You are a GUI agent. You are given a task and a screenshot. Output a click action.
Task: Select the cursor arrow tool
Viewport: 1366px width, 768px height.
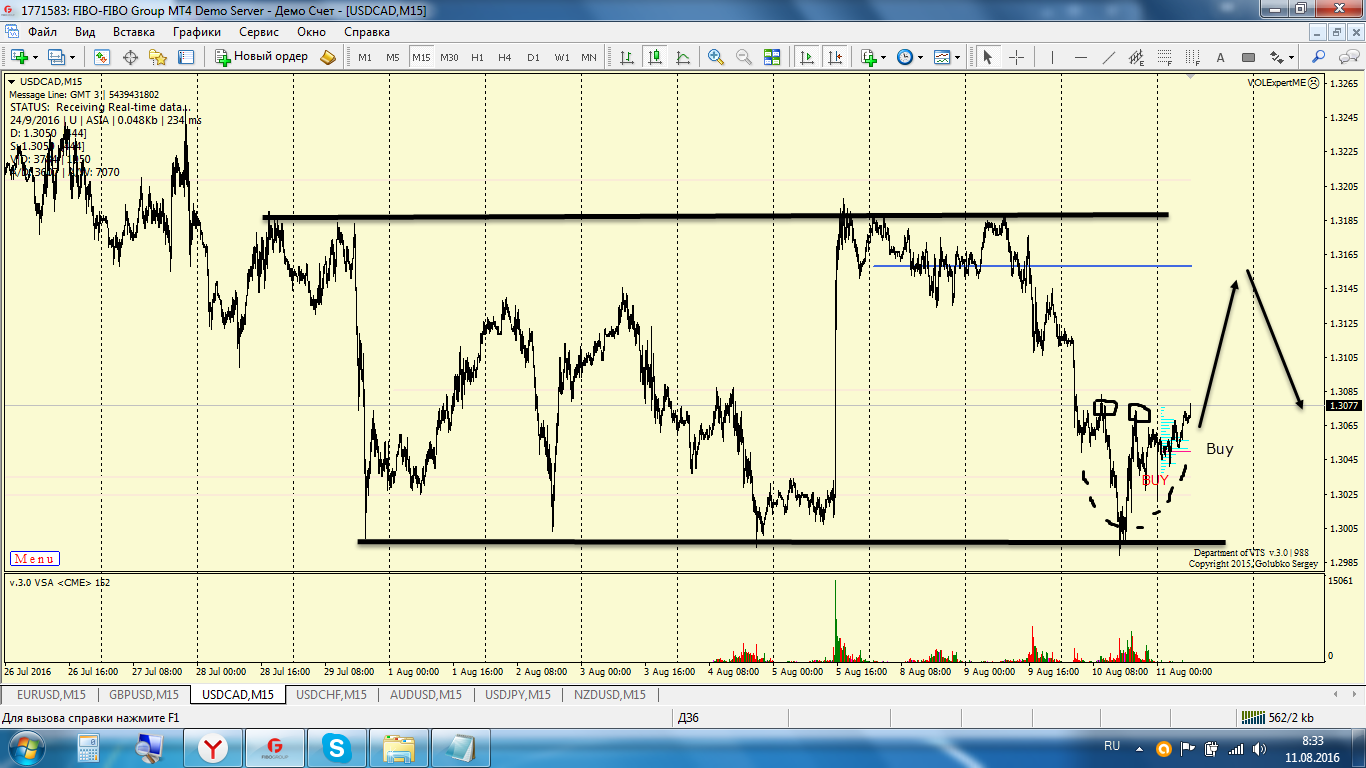[x=988, y=57]
